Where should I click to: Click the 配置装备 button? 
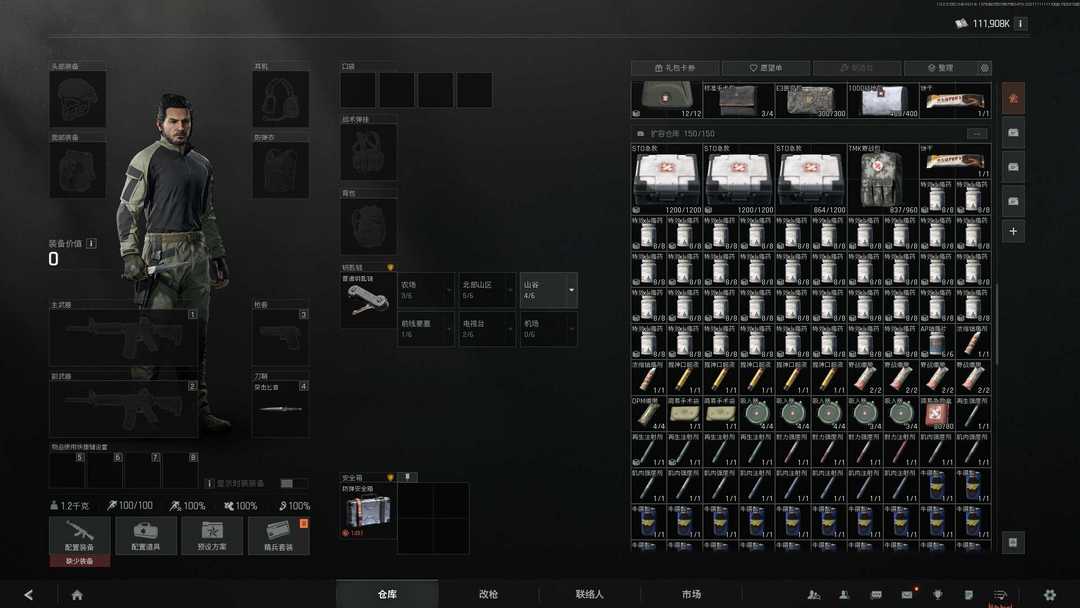click(x=80, y=535)
